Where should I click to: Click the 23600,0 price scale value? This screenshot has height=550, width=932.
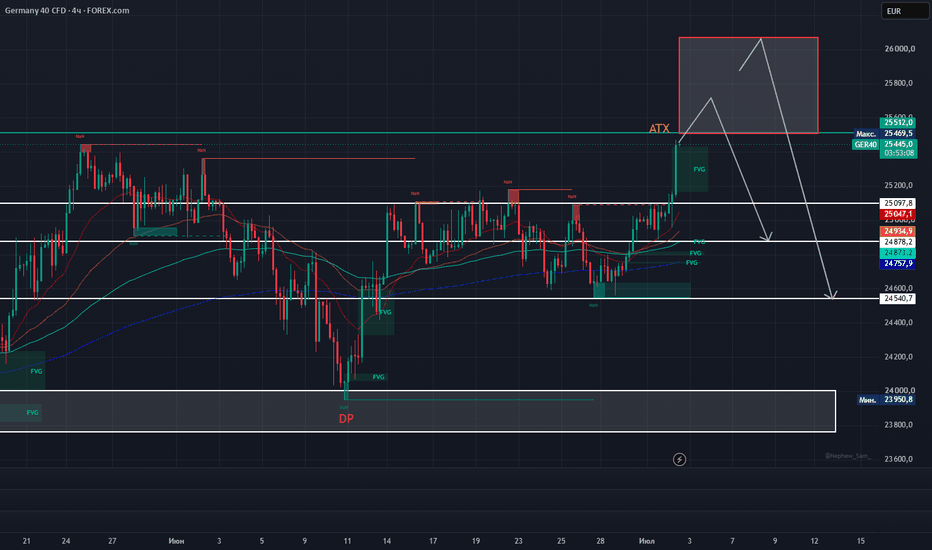pyautogui.click(x=898, y=459)
